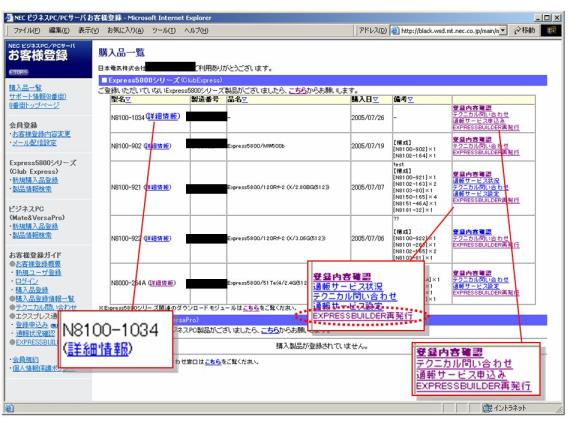Open 詳細情報 link for N8100-1034

pyautogui.click(x=163, y=116)
